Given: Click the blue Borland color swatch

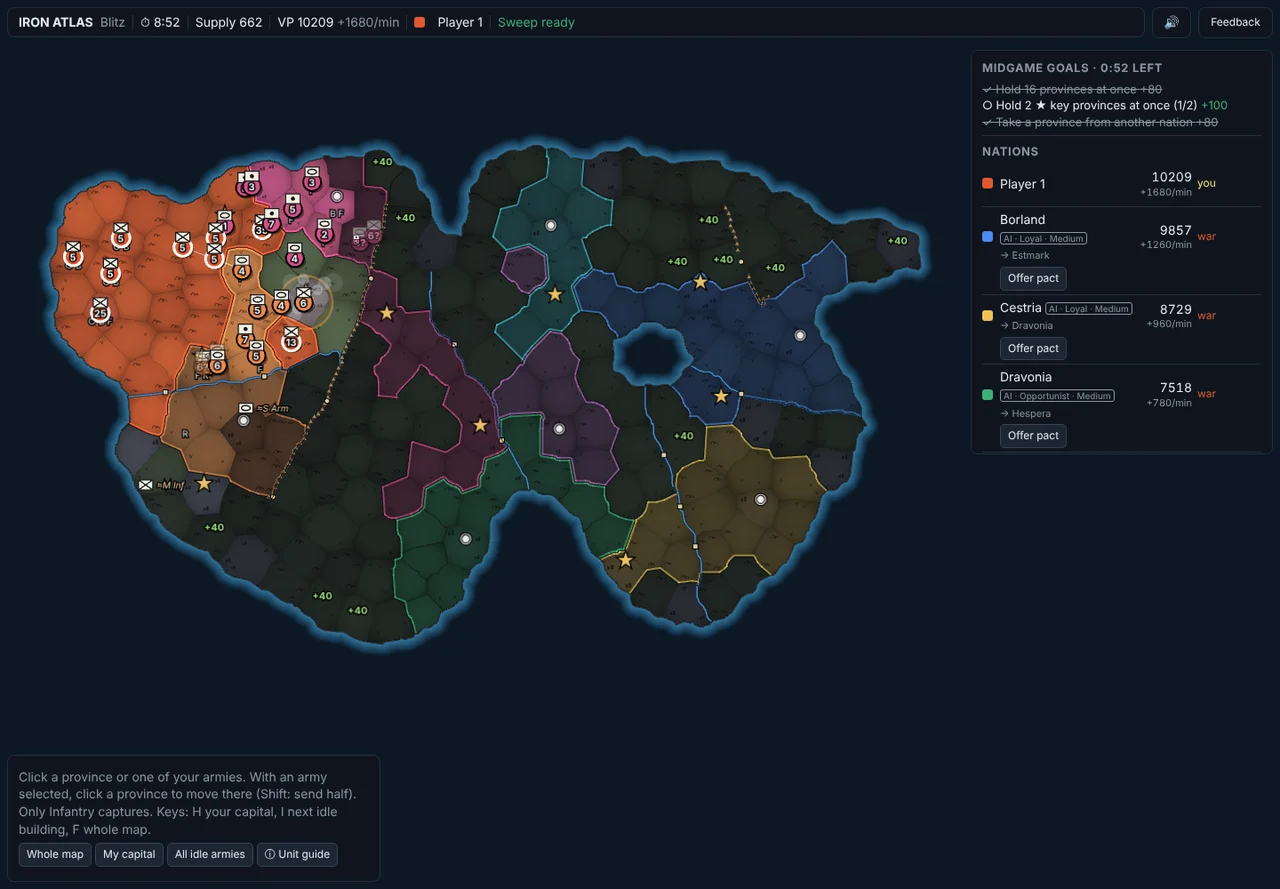Looking at the screenshot, I should point(988,237).
